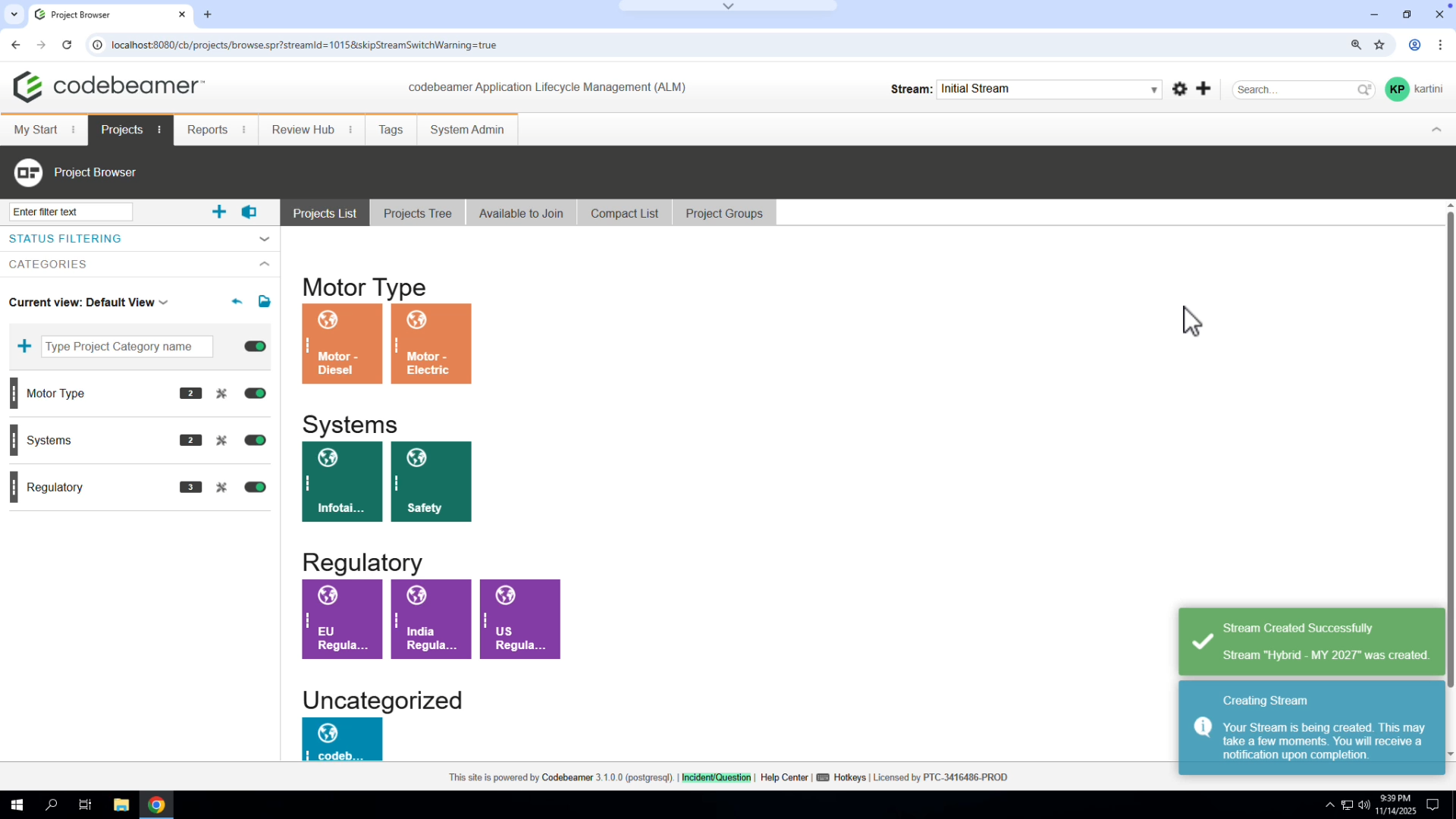Image resolution: width=1456 pixels, height=819 pixels.
Task: Click the blue tag icon beside the filter plus
Action: (x=249, y=212)
